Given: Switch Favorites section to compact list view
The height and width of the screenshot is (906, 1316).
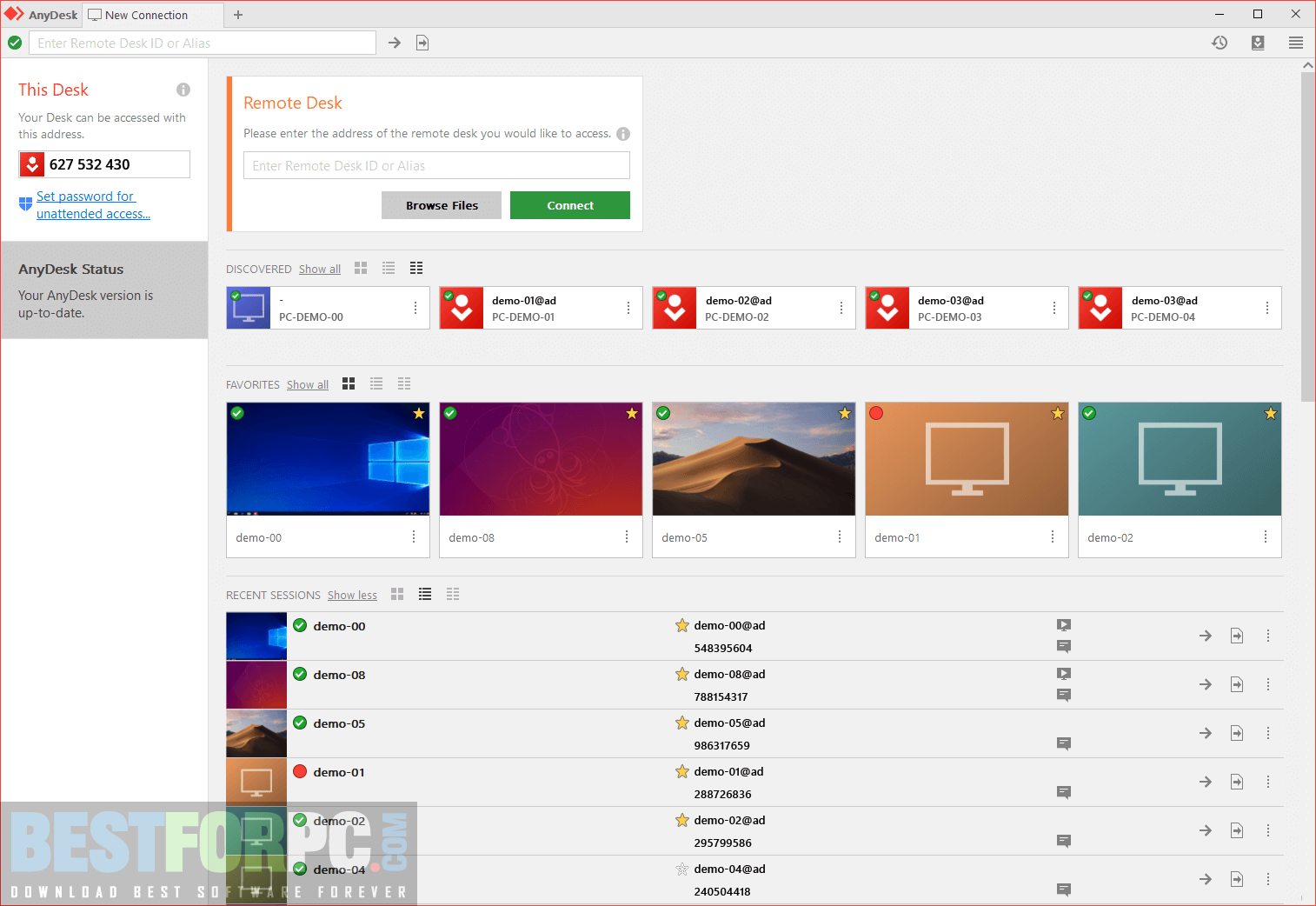Looking at the screenshot, I should point(404,383).
